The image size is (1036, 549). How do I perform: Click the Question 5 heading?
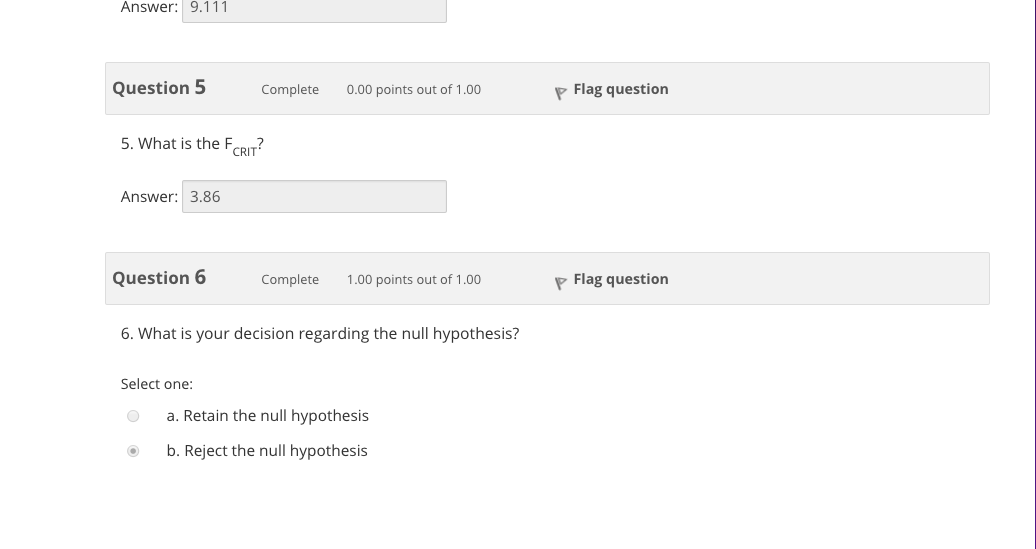159,88
